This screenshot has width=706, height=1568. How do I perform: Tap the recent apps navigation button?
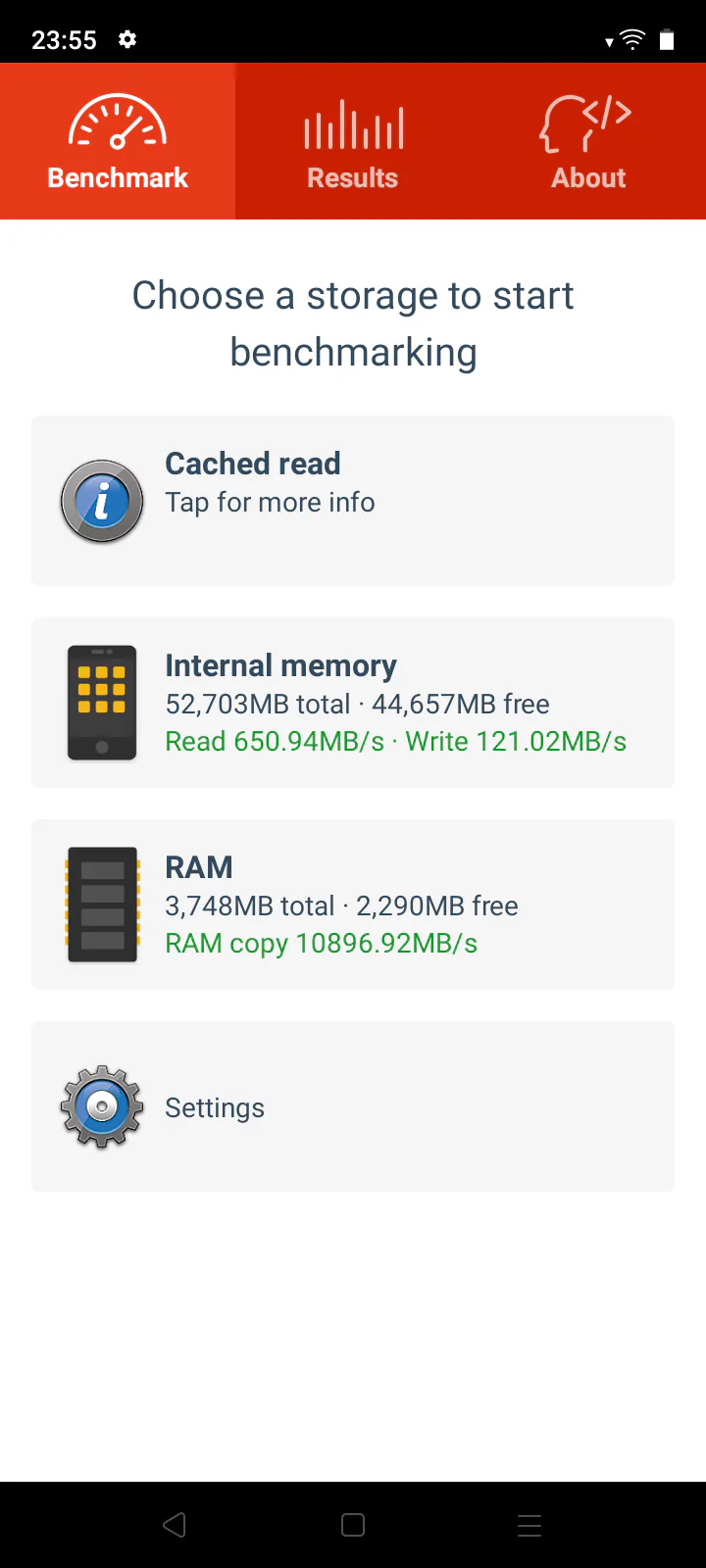[529, 1525]
